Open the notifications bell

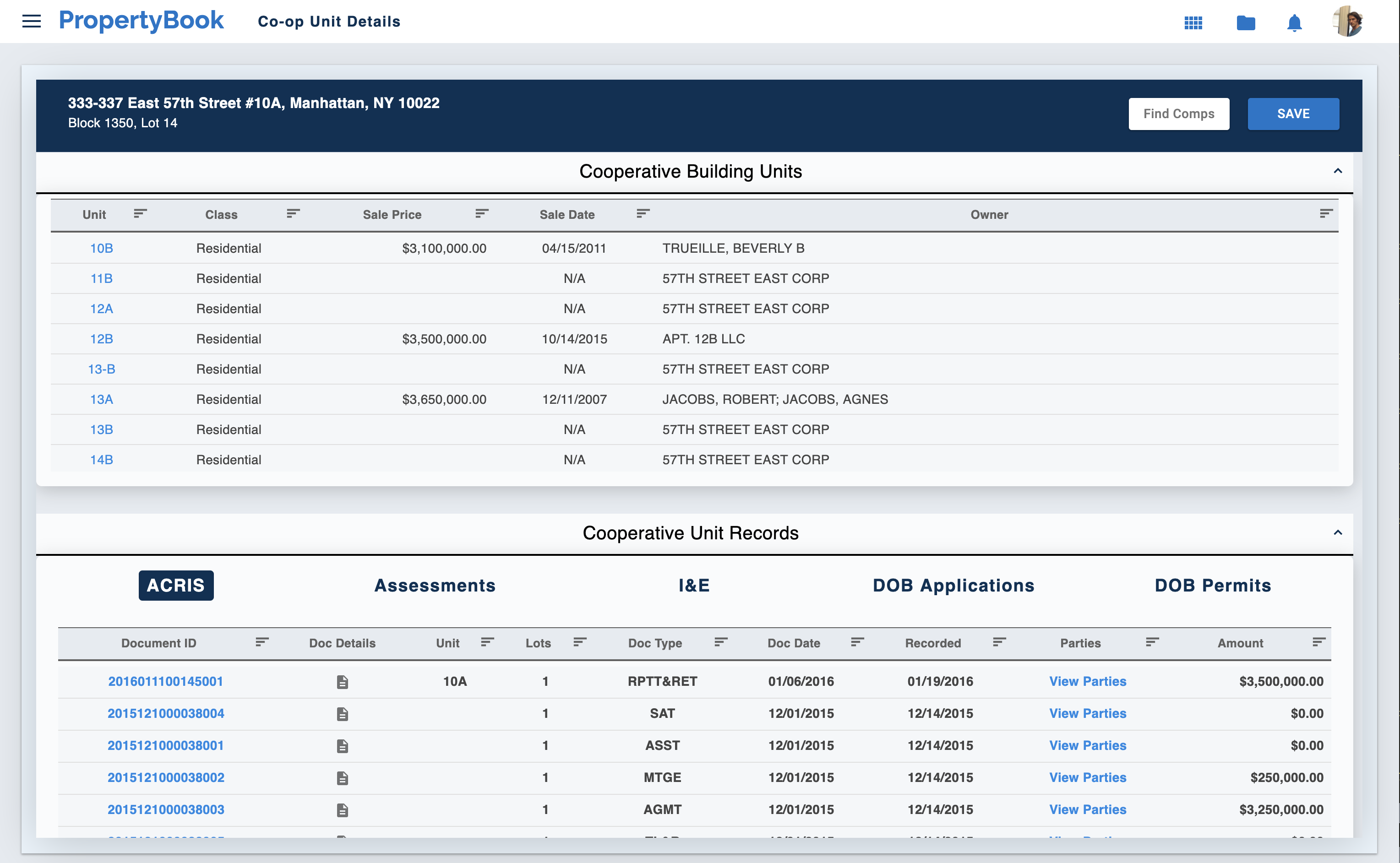1294,23
